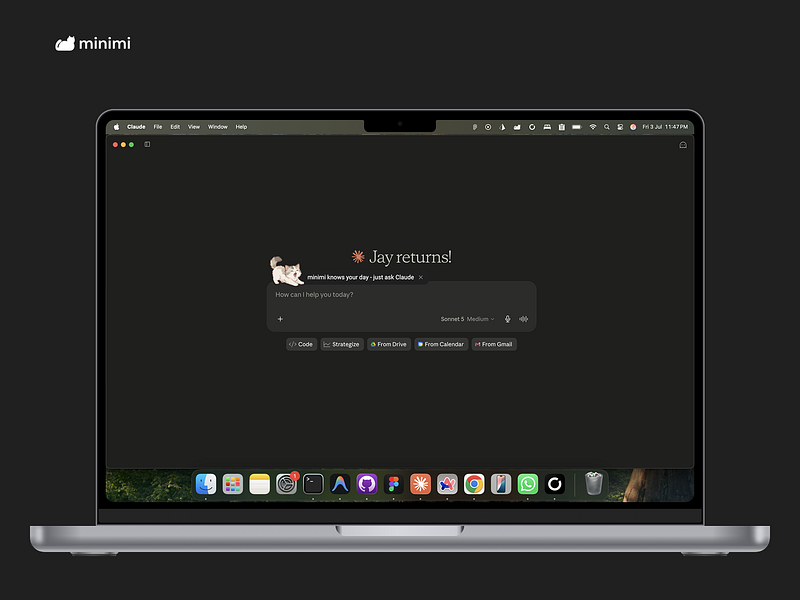Select the From Calendar chip
800x600 pixels.
pyautogui.click(x=441, y=344)
